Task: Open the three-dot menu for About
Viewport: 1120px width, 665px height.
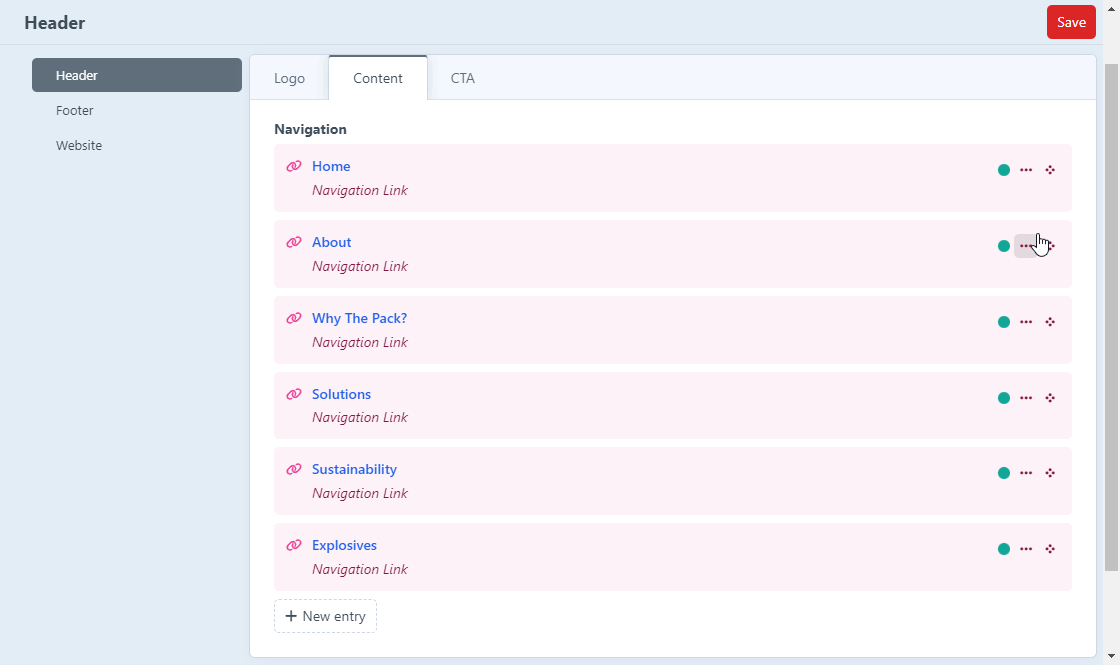Action: (x=1026, y=246)
